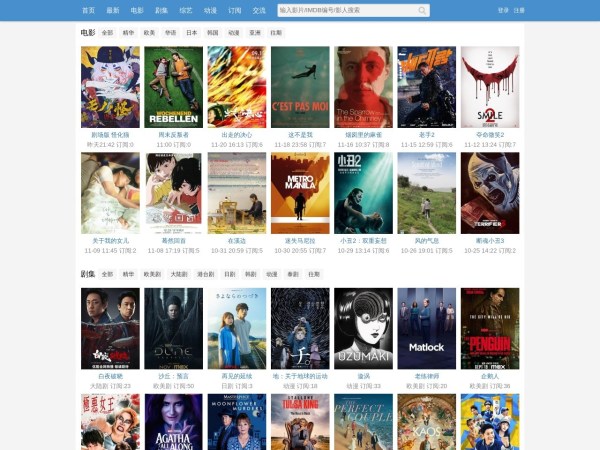Select the 日本 movie filter tag
Screen dimensions: 600x450
[x=191, y=33]
